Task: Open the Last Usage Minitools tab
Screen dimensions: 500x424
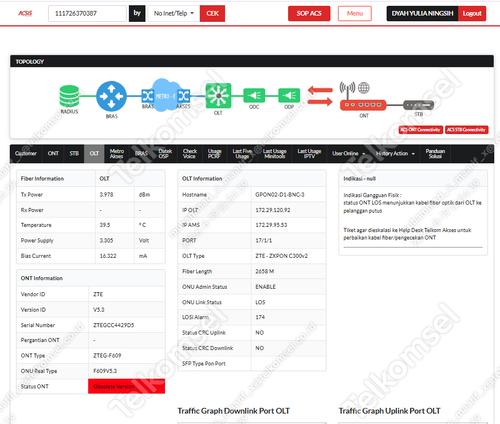Action: point(275,153)
